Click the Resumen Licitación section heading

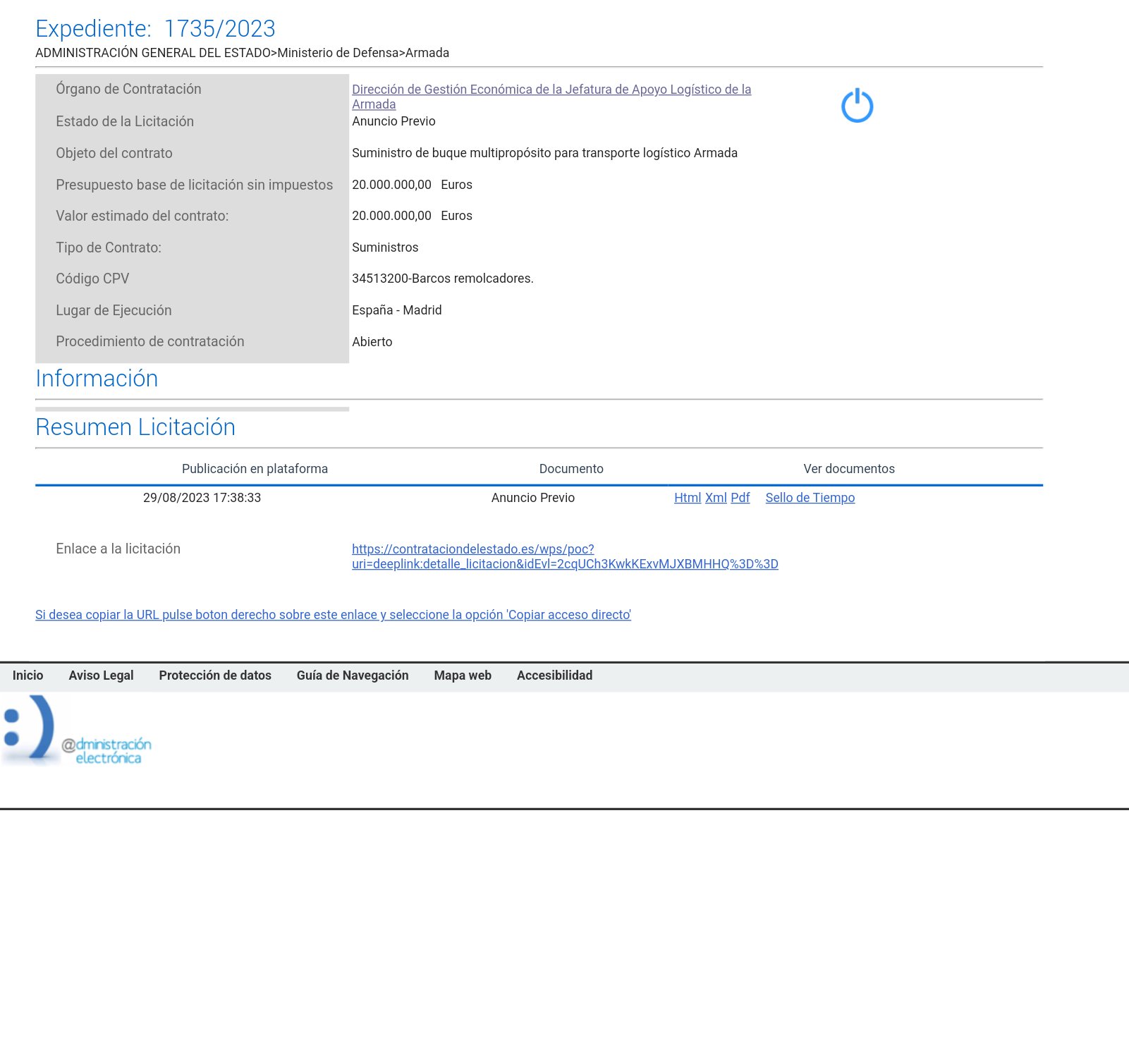[x=135, y=427]
